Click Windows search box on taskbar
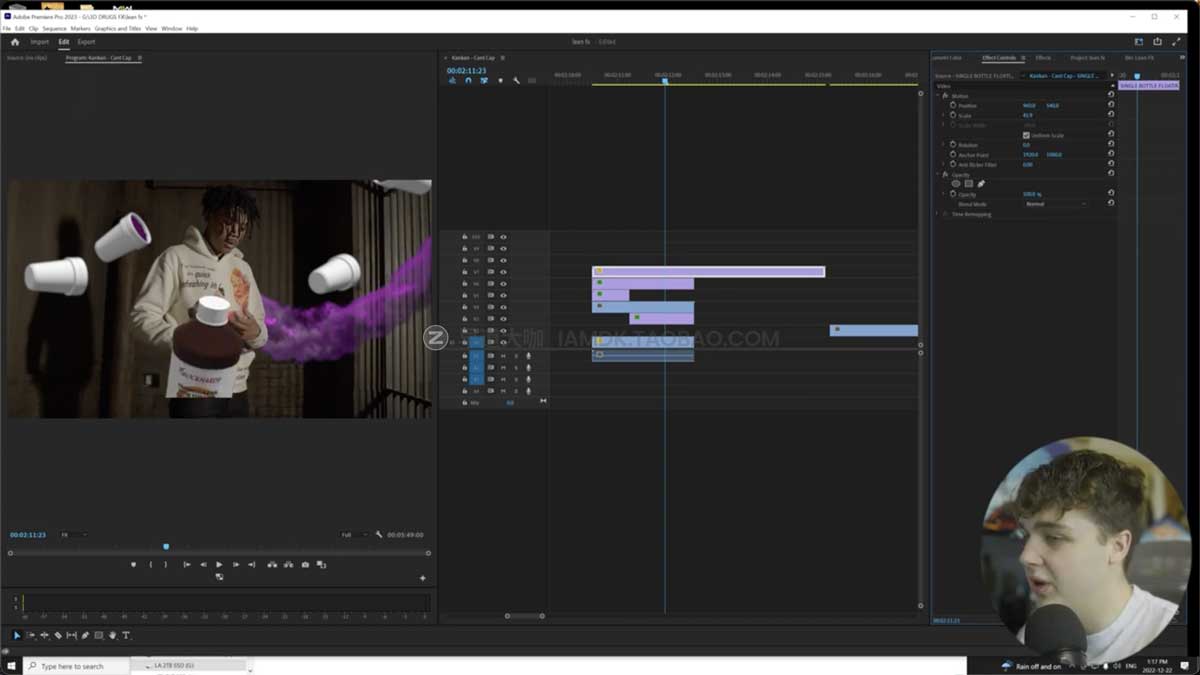 (76, 666)
